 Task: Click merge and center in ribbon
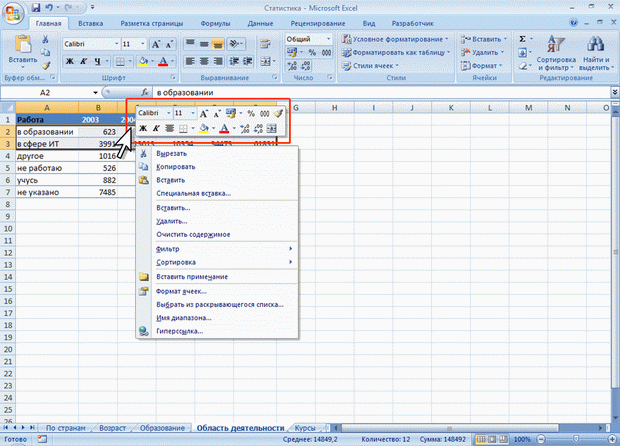pos(265,61)
